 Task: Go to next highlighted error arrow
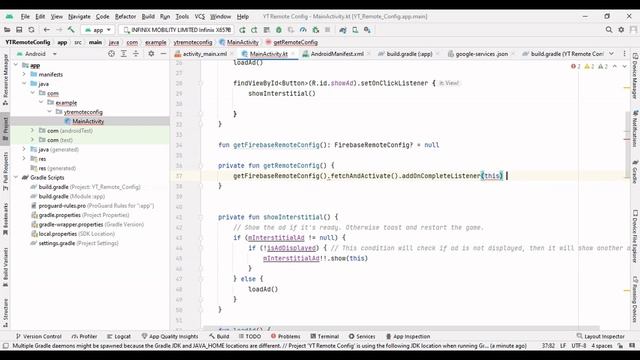pos(624,67)
